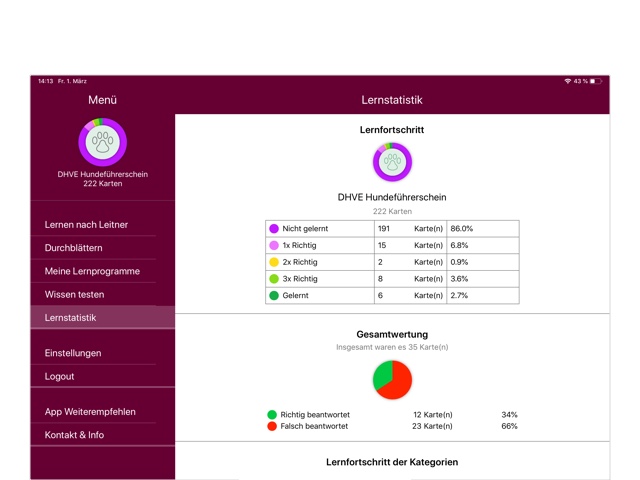Click the purple Nicht gelernt dot
The height and width of the screenshot is (480, 640).
pyautogui.click(x=274, y=229)
